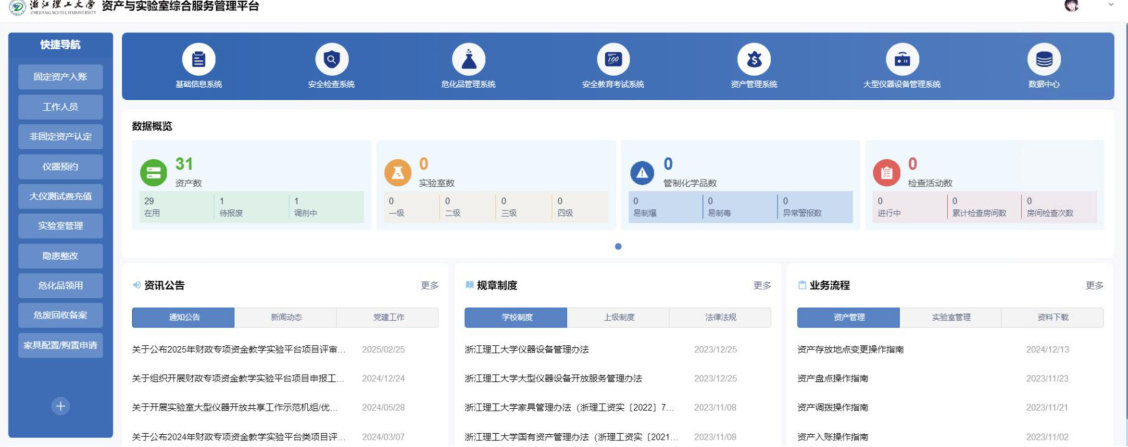Switch to the 上级制度 tab
Viewport: 1128px width, 447px height.
point(618,317)
